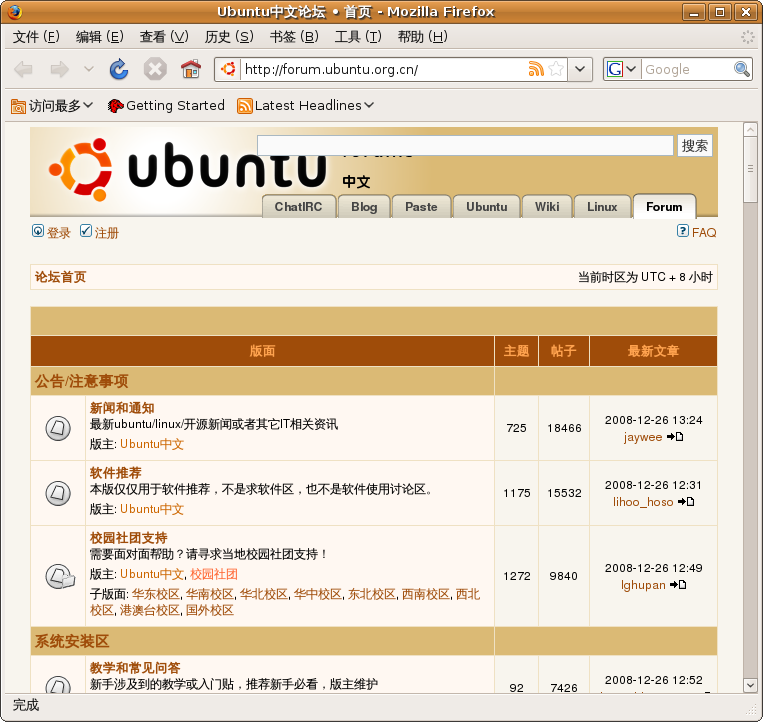The height and width of the screenshot is (722, 763).
Task: Switch to the ChatIRC tab
Action: point(298,207)
